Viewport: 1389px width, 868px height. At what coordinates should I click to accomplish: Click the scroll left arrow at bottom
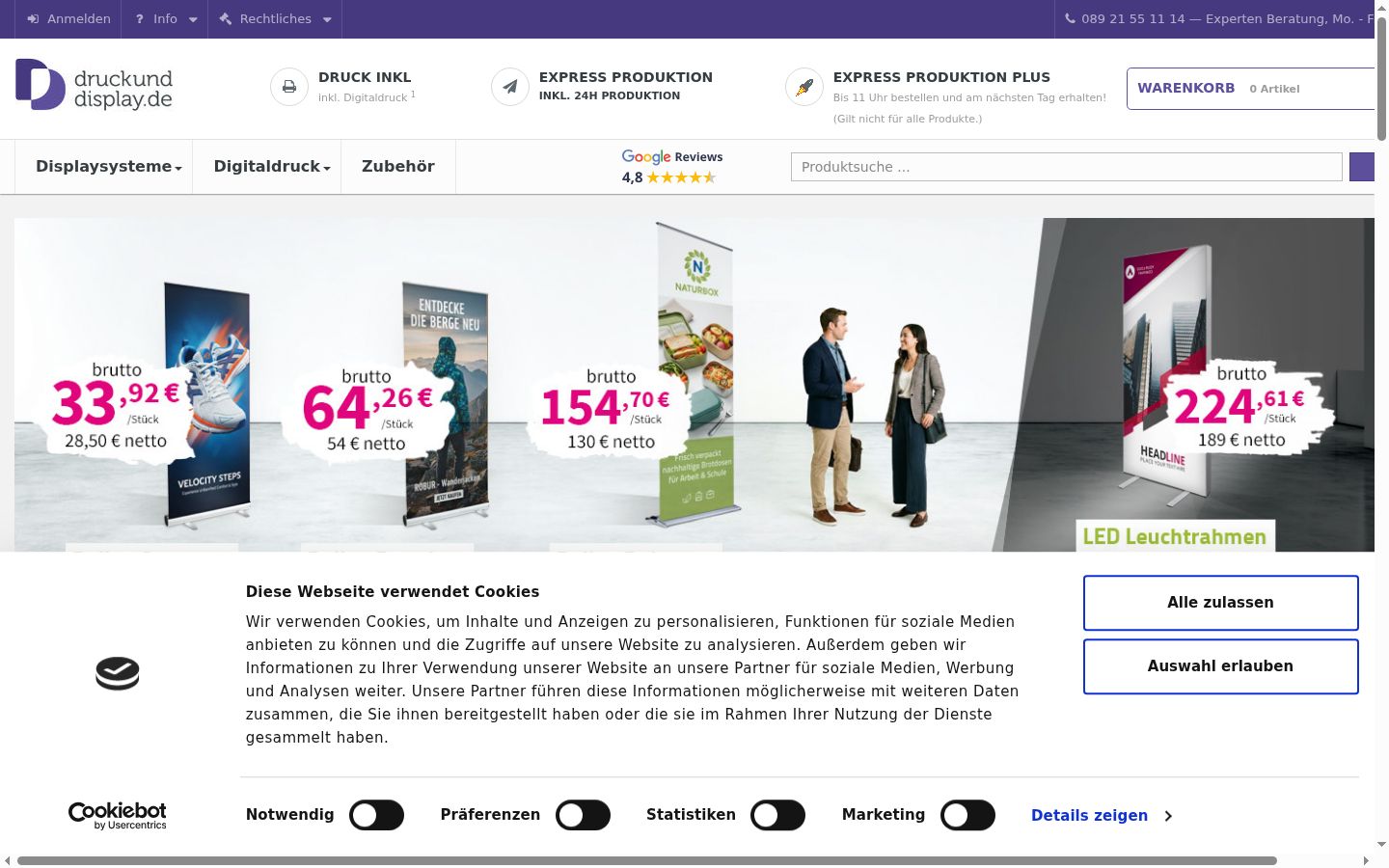coord(8,860)
